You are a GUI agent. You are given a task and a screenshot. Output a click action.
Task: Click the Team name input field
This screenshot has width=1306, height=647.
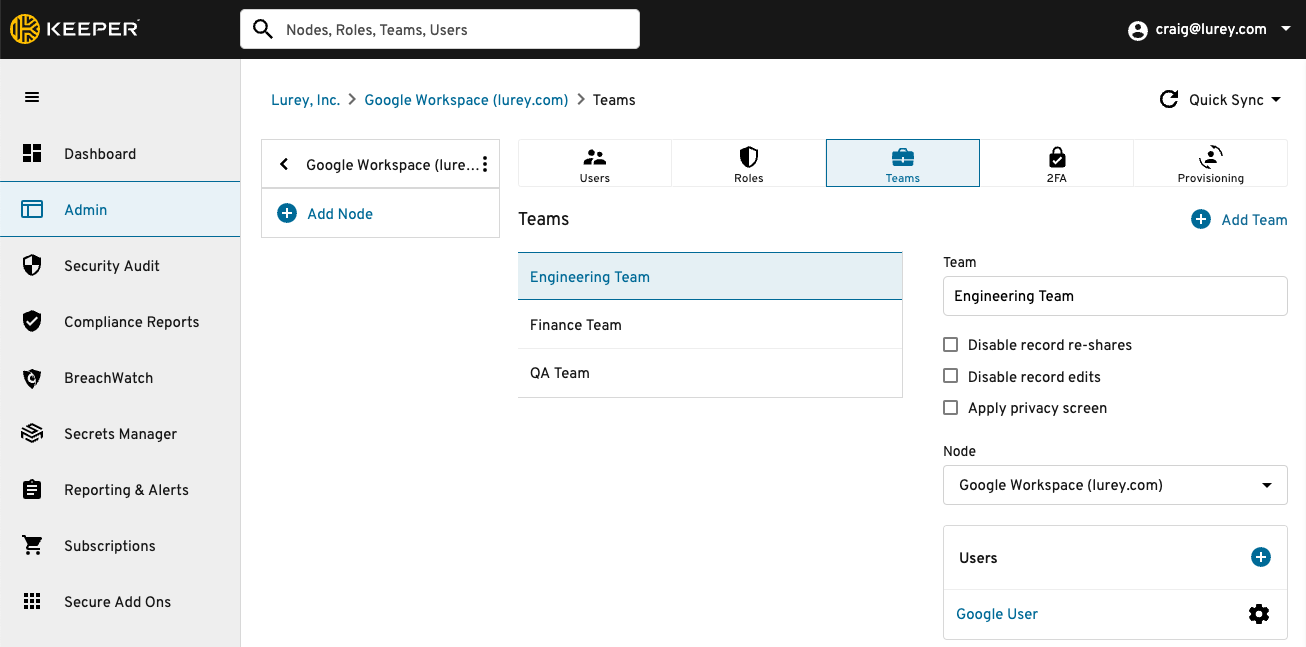click(x=1114, y=296)
